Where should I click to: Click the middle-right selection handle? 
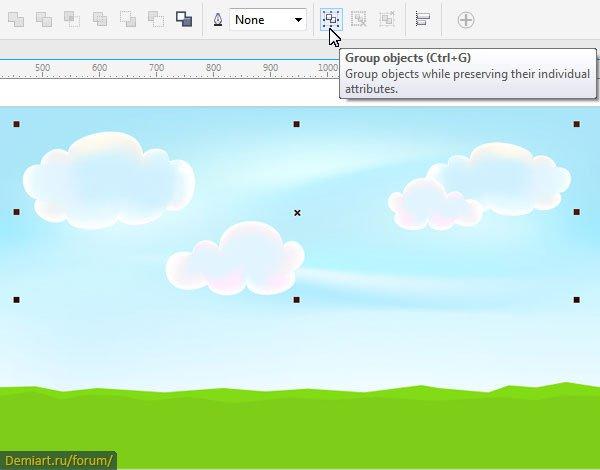(x=577, y=212)
